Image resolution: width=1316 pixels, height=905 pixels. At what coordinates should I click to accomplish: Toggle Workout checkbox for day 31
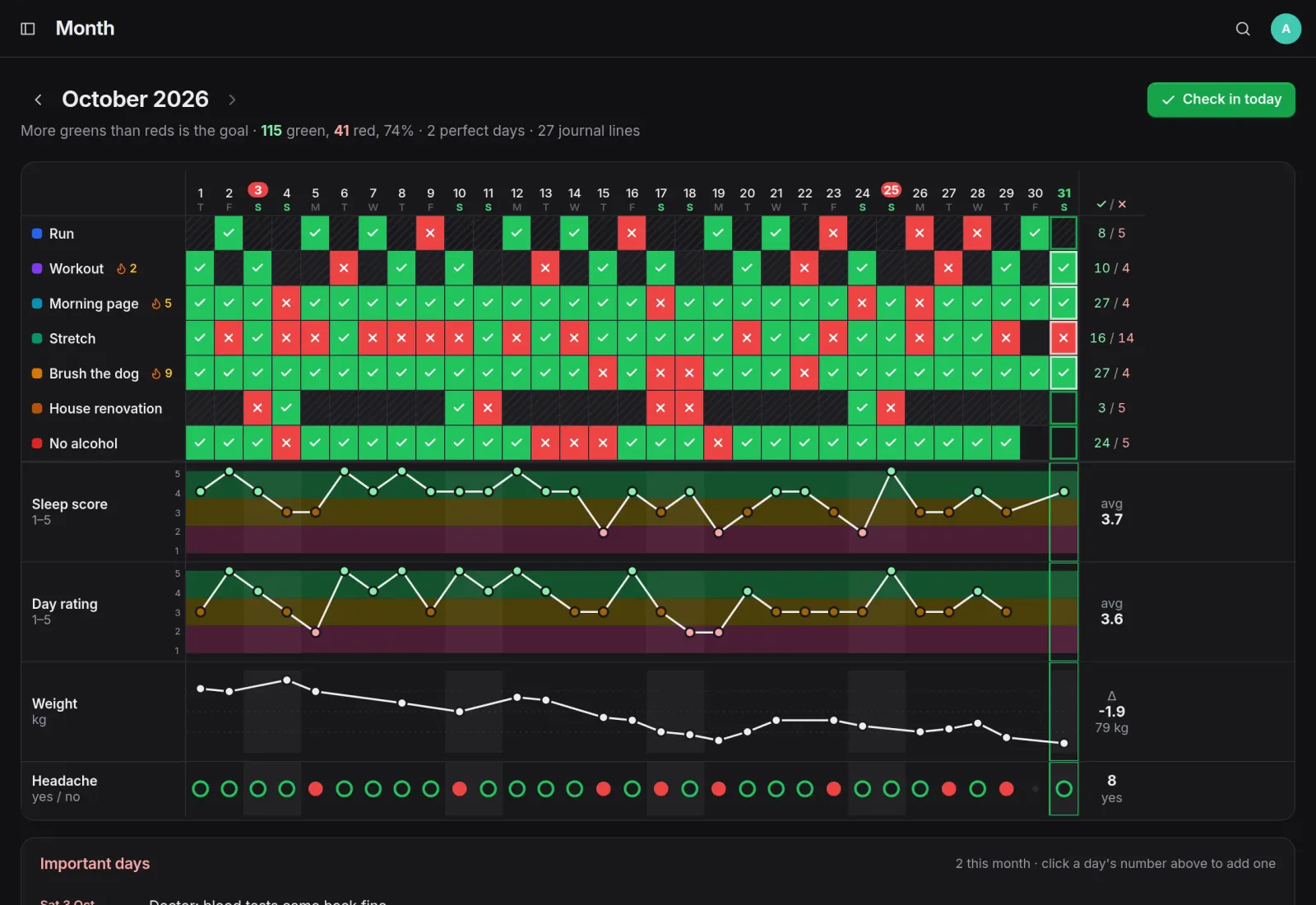tap(1063, 268)
